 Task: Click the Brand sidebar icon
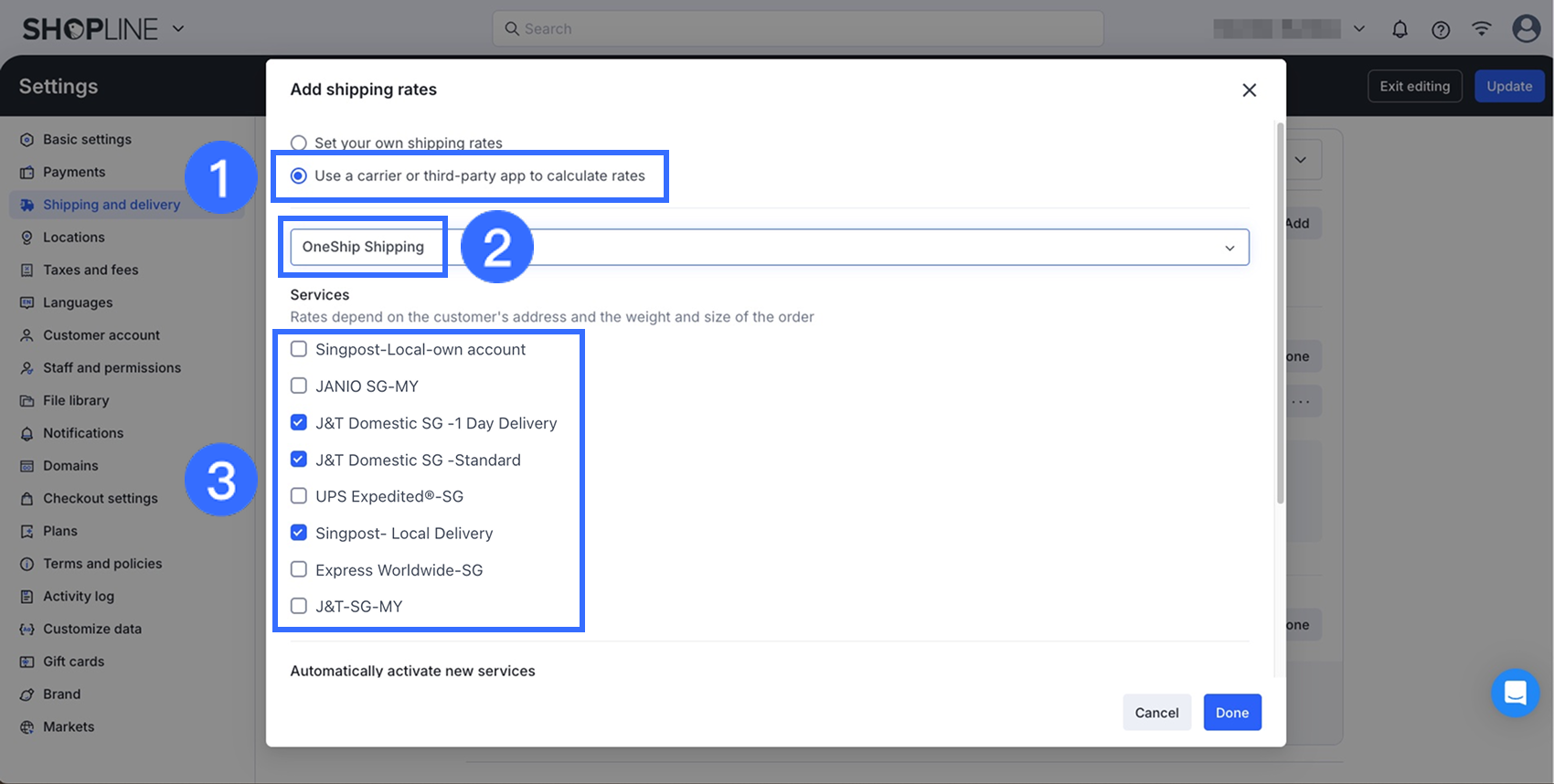[27, 694]
